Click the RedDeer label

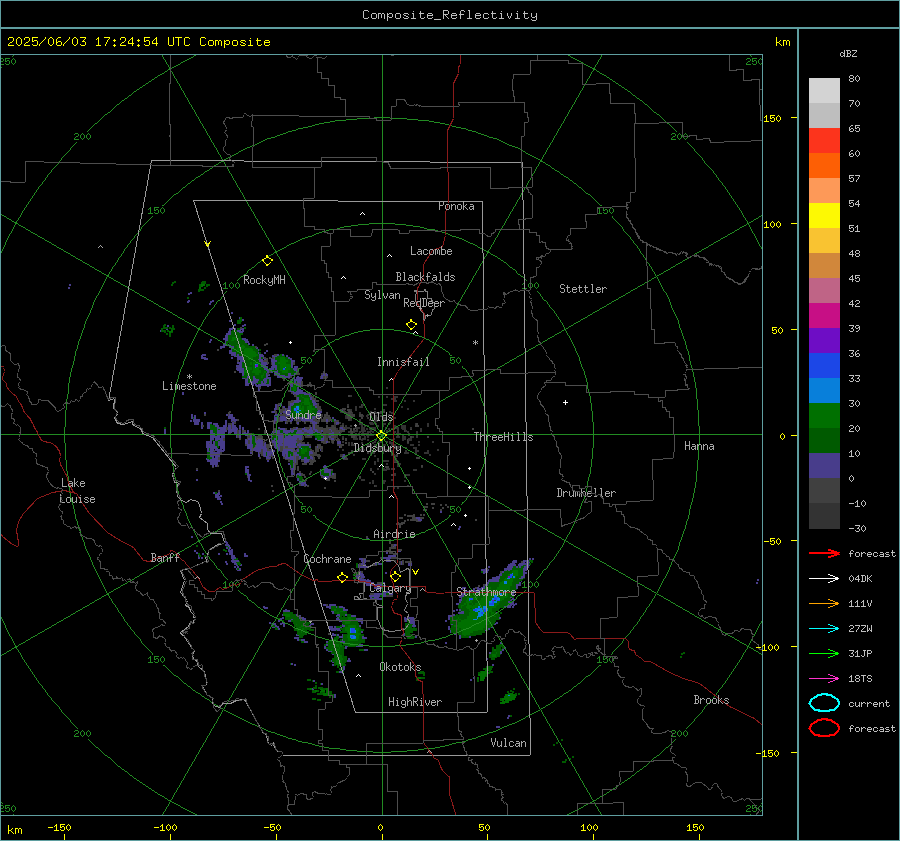[424, 303]
